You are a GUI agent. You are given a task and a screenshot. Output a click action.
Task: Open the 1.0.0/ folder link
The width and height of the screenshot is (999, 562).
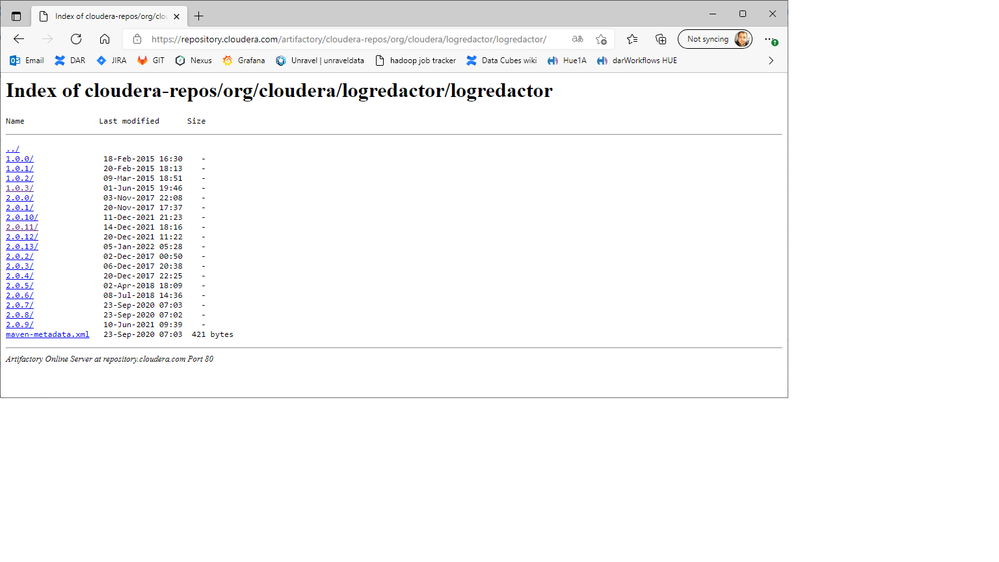tap(20, 159)
